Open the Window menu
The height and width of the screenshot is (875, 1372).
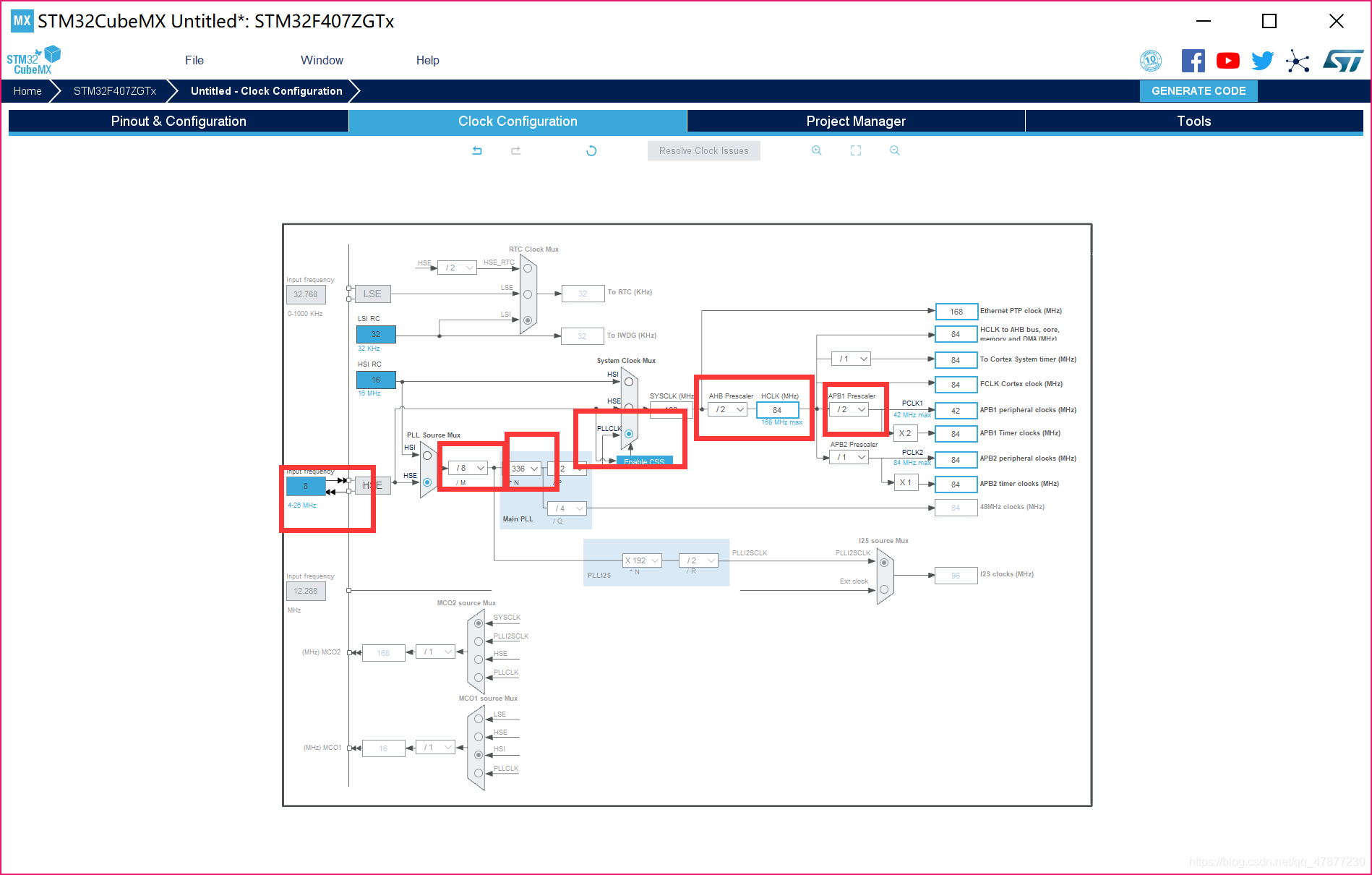[322, 61]
